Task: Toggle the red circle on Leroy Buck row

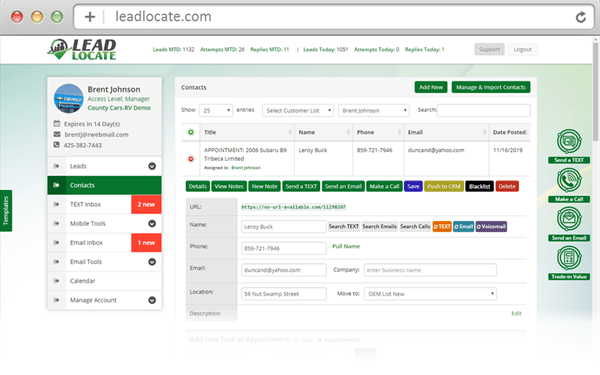Action: click(x=191, y=159)
